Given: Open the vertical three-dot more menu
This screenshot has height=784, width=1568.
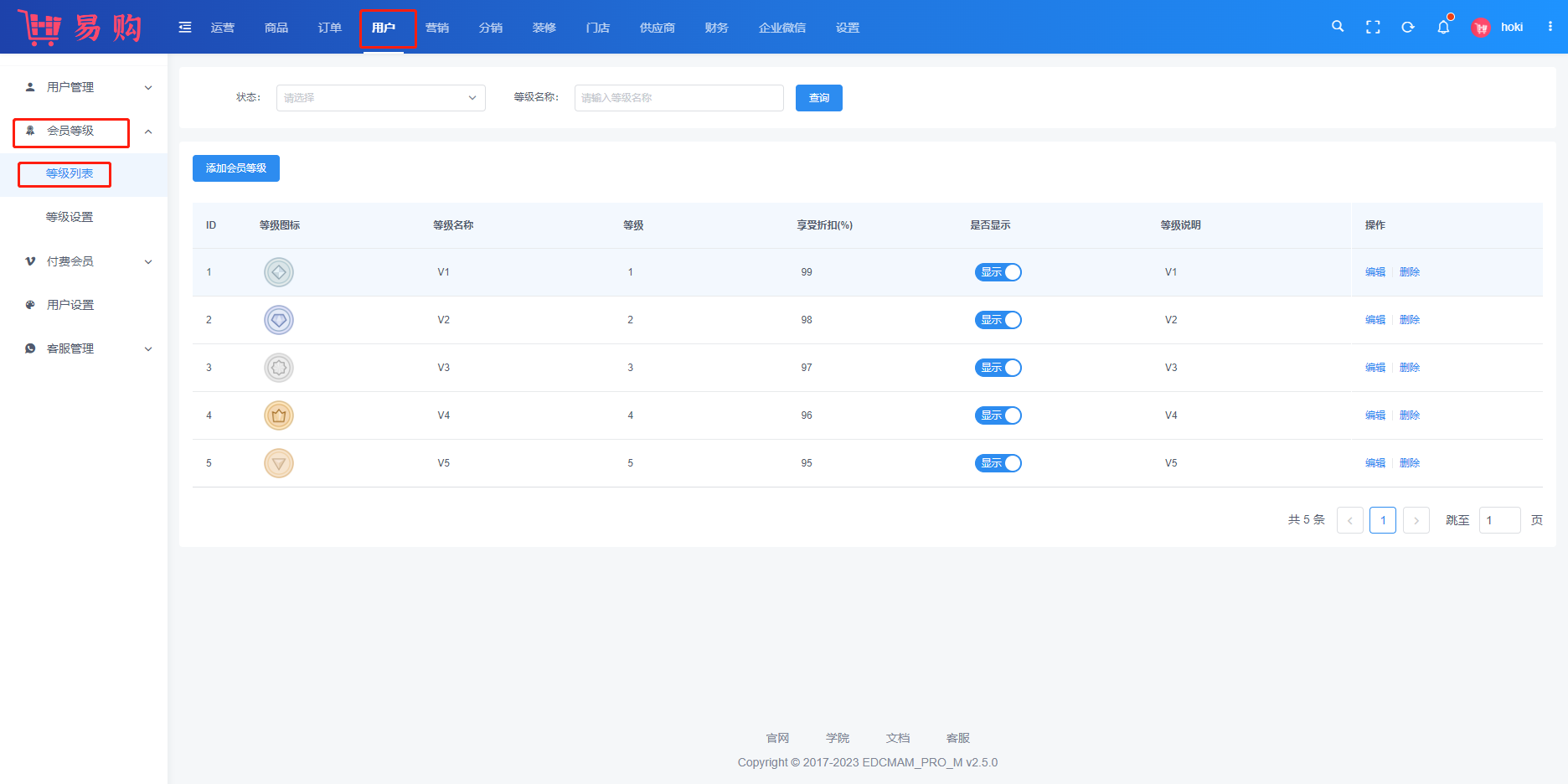Looking at the screenshot, I should point(1550,27).
